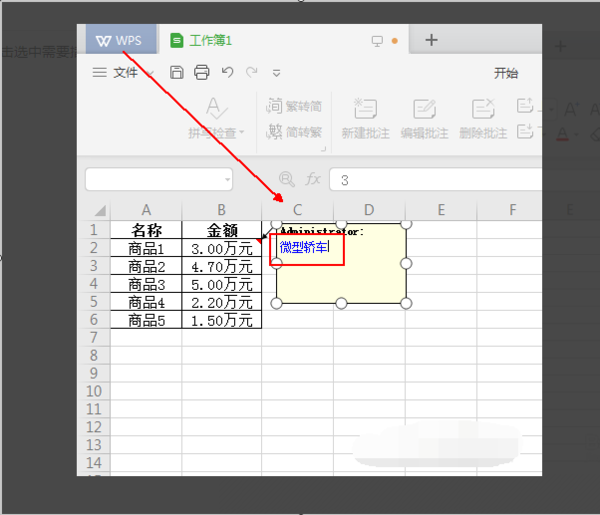Click the cell containing 3.00万元
This screenshot has height=515, width=600.
tap(222, 248)
